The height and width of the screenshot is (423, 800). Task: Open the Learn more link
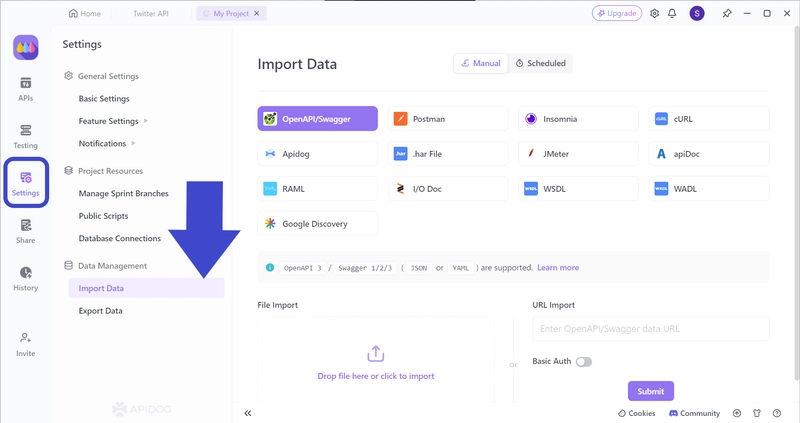pyautogui.click(x=558, y=268)
